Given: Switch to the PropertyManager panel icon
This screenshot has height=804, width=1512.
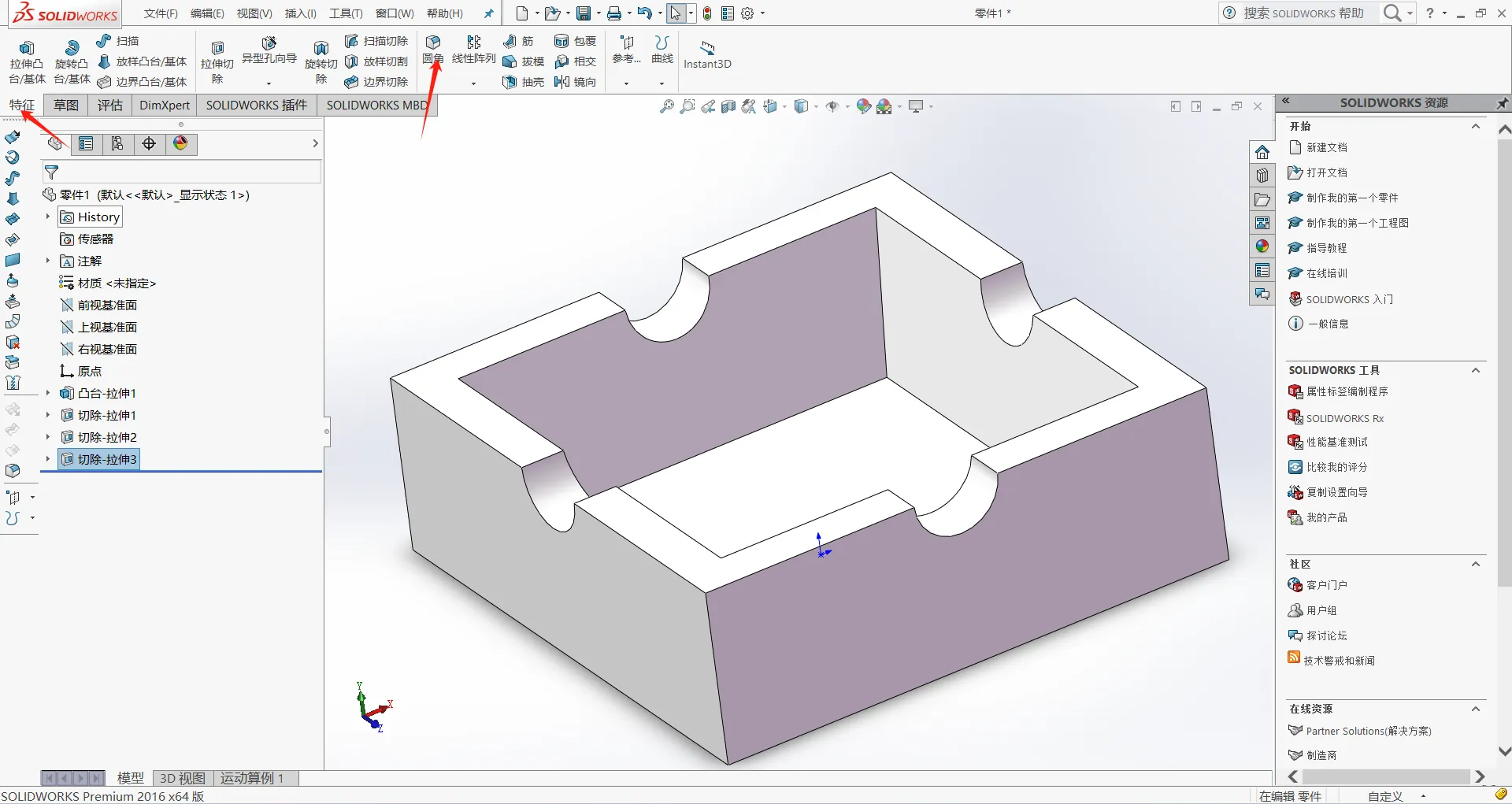Looking at the screenshot, I should (86, 143).
